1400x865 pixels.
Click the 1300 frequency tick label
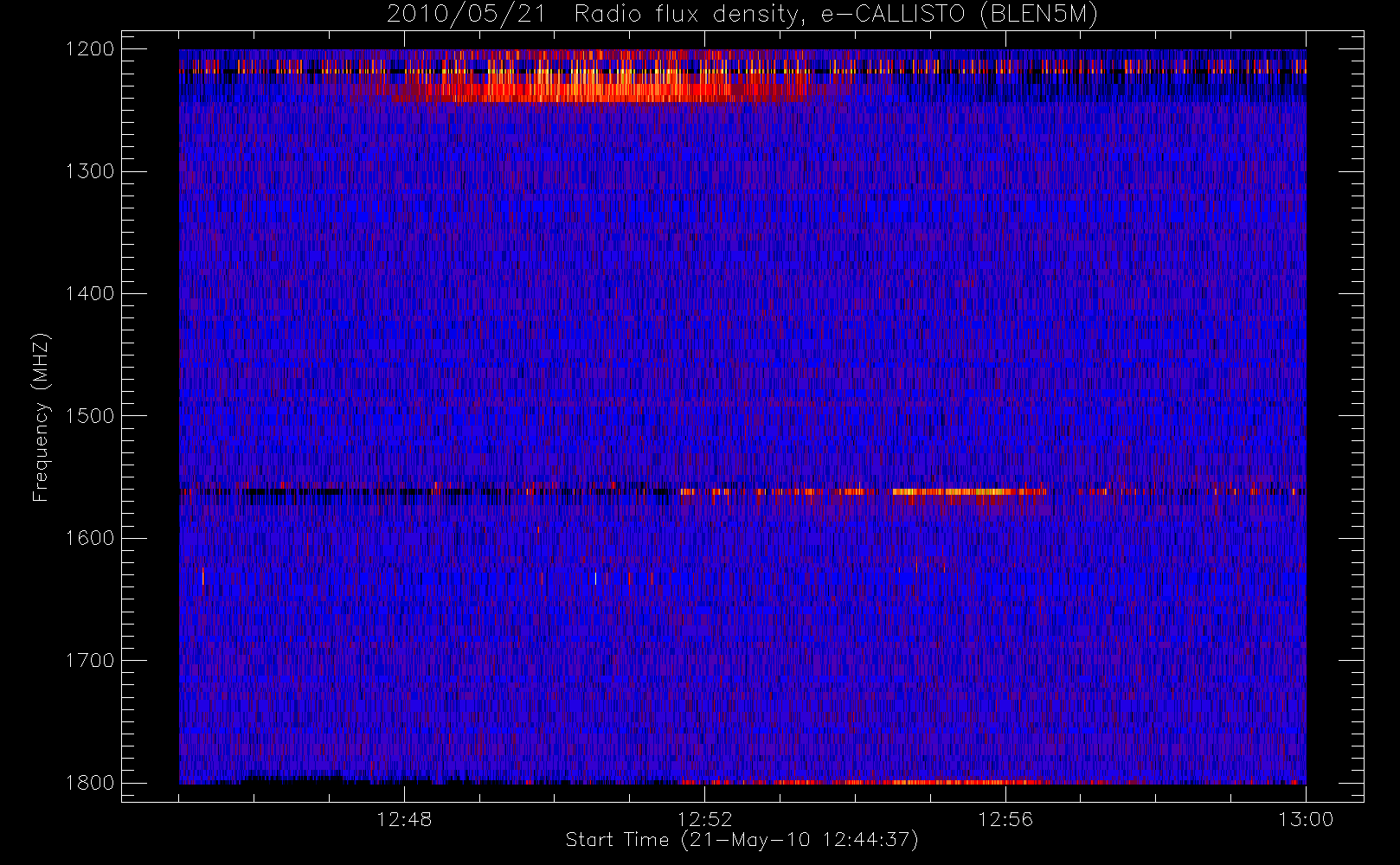[90, 171]
